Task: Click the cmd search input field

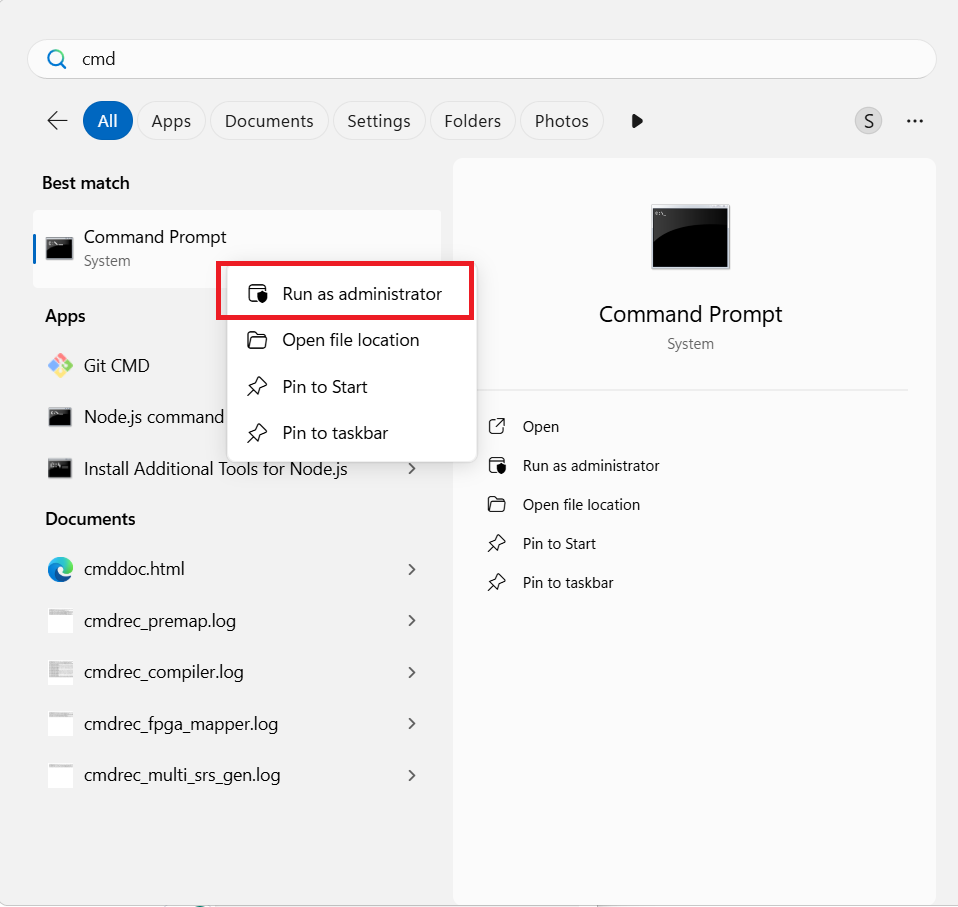Action: pyautogui.click(x=480, y=59)
